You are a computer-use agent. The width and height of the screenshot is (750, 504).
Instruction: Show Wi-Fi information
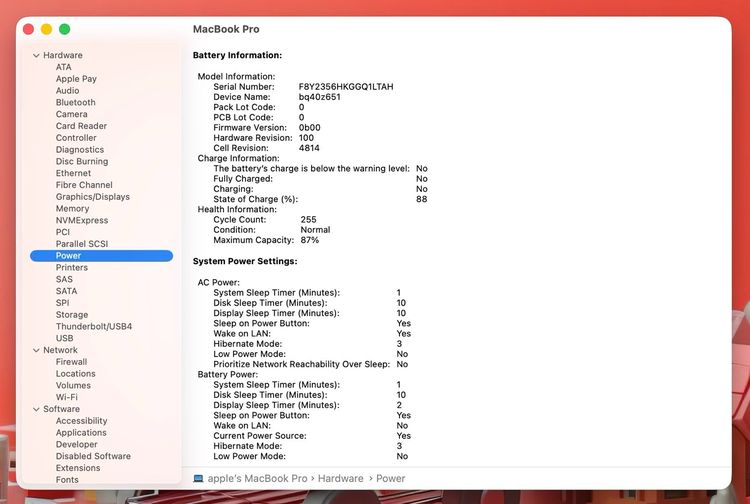(x=66, y=397)
